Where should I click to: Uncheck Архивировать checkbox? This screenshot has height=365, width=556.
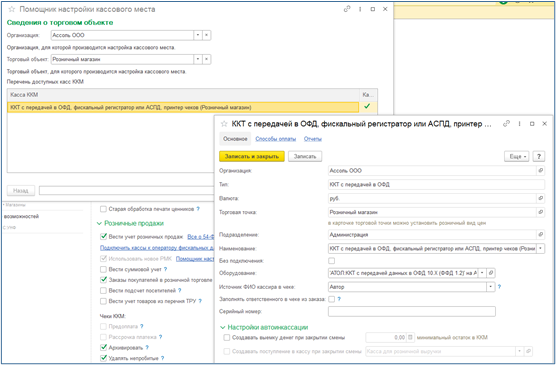point(103,347)
